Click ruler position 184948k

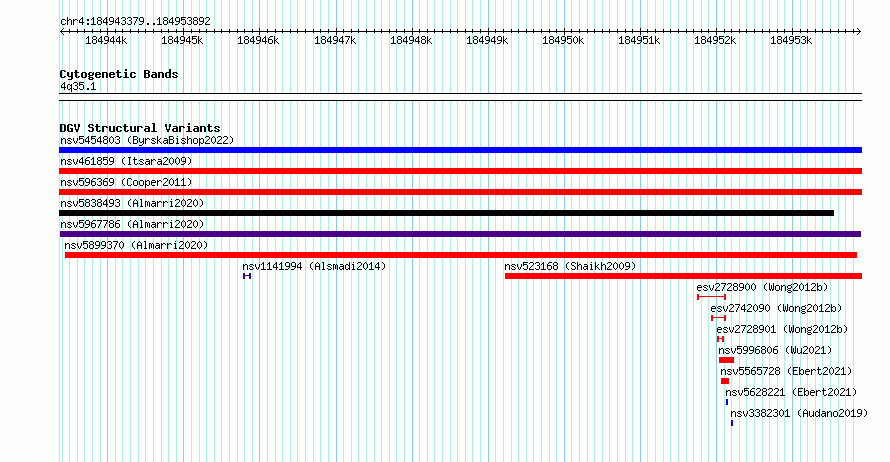[x=412, y=40]
